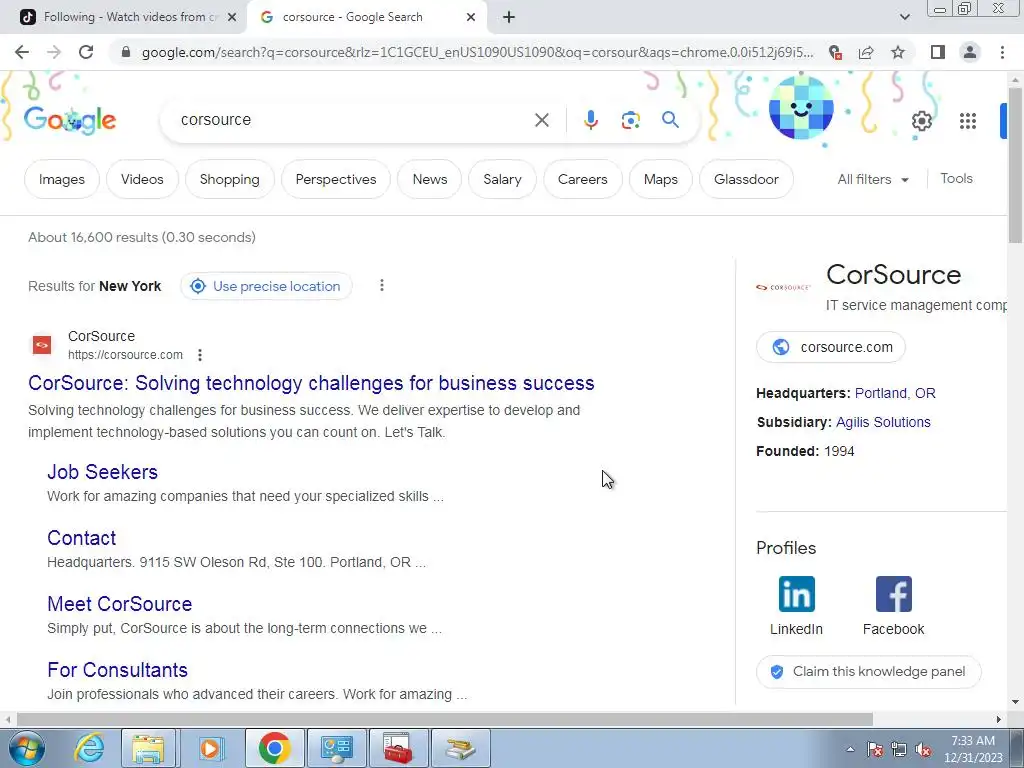
Task: Visit corsource.com button in knowledge panel
Action: tap(831, 347)
